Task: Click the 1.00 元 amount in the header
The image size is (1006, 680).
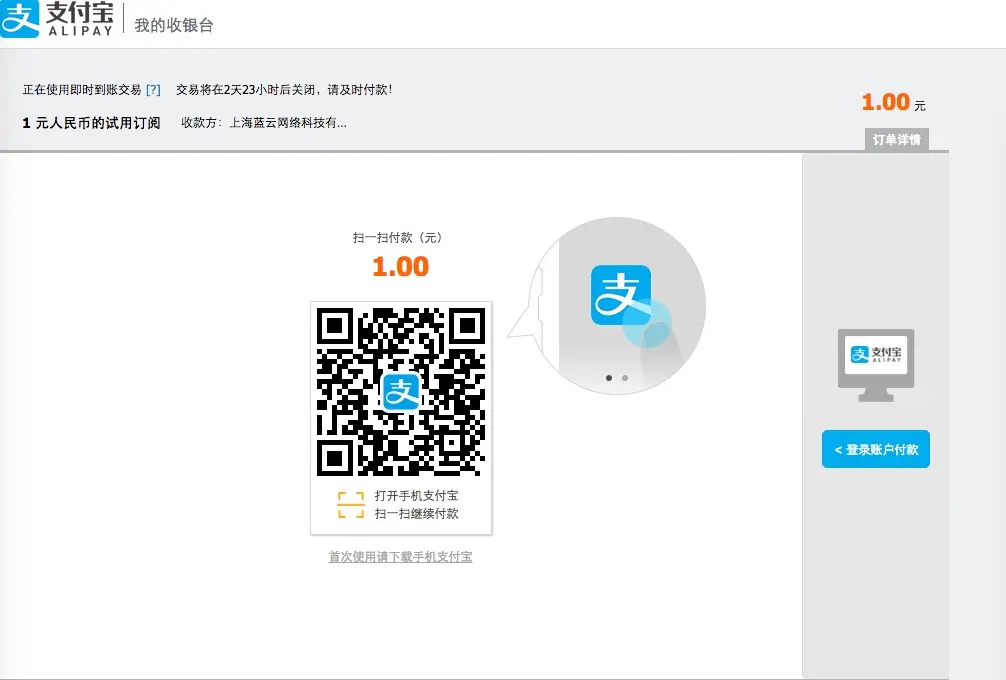Action: click(893, 103)
